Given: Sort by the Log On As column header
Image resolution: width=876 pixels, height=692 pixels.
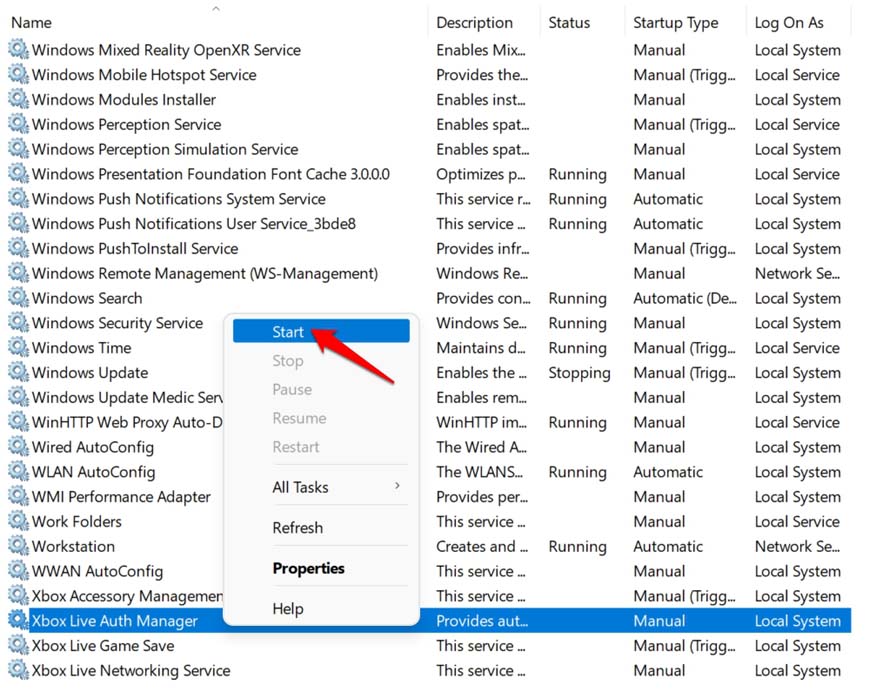Looking at the screenshot, I should click(x=789, y=23).
